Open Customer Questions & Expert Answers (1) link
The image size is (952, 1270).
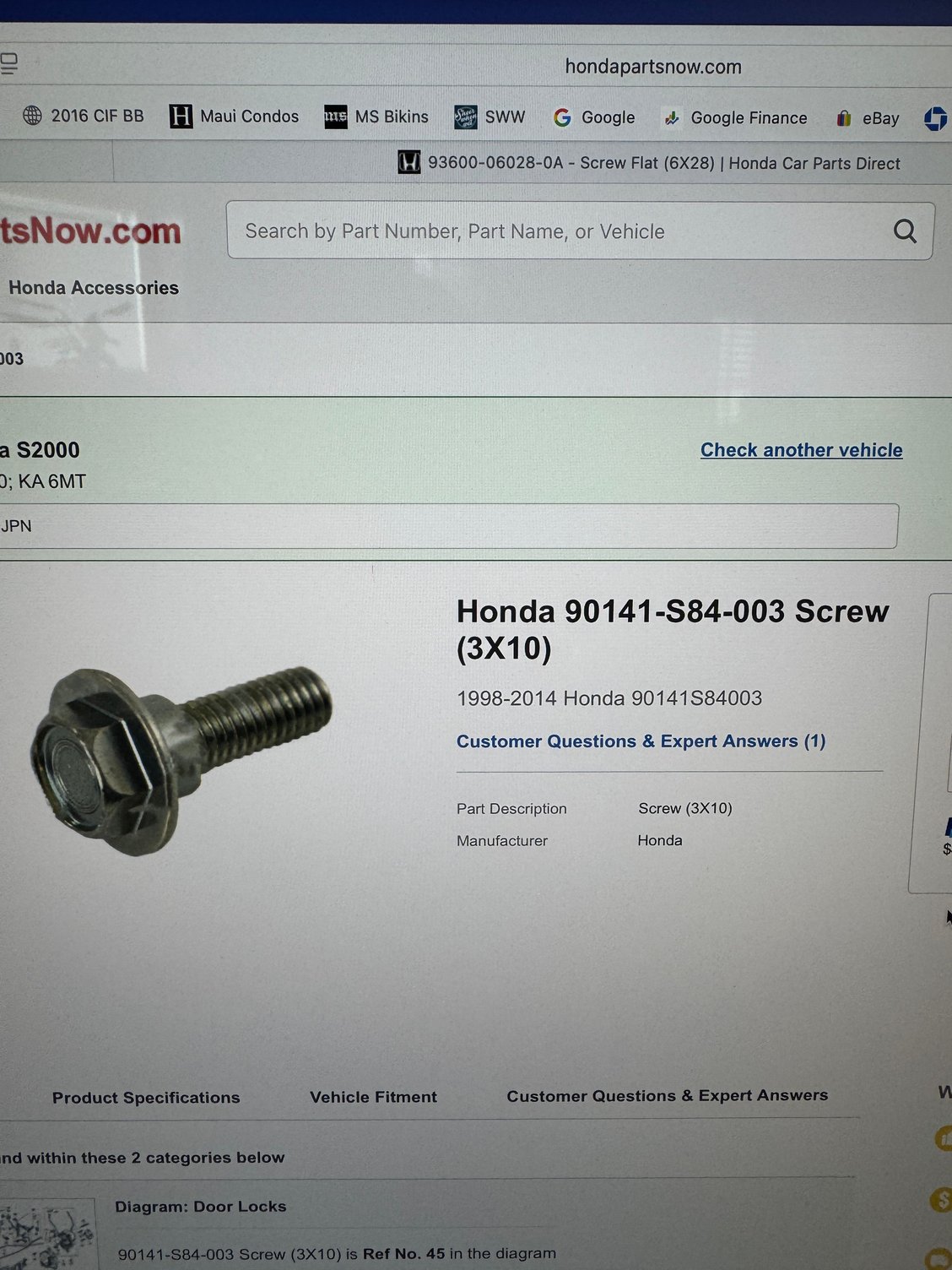(x=641, y=741)
